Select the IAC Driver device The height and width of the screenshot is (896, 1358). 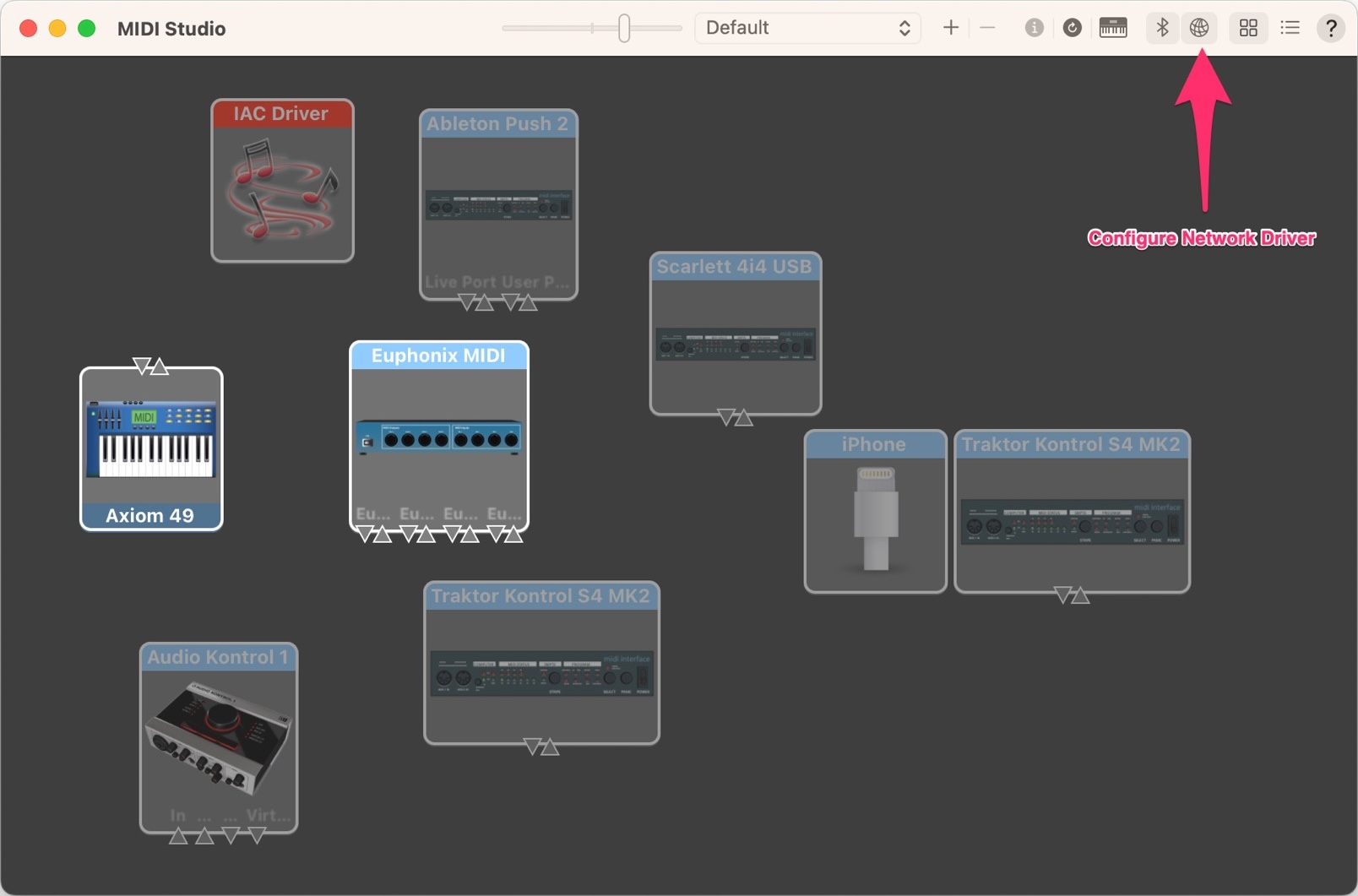(x=282, y=181)
